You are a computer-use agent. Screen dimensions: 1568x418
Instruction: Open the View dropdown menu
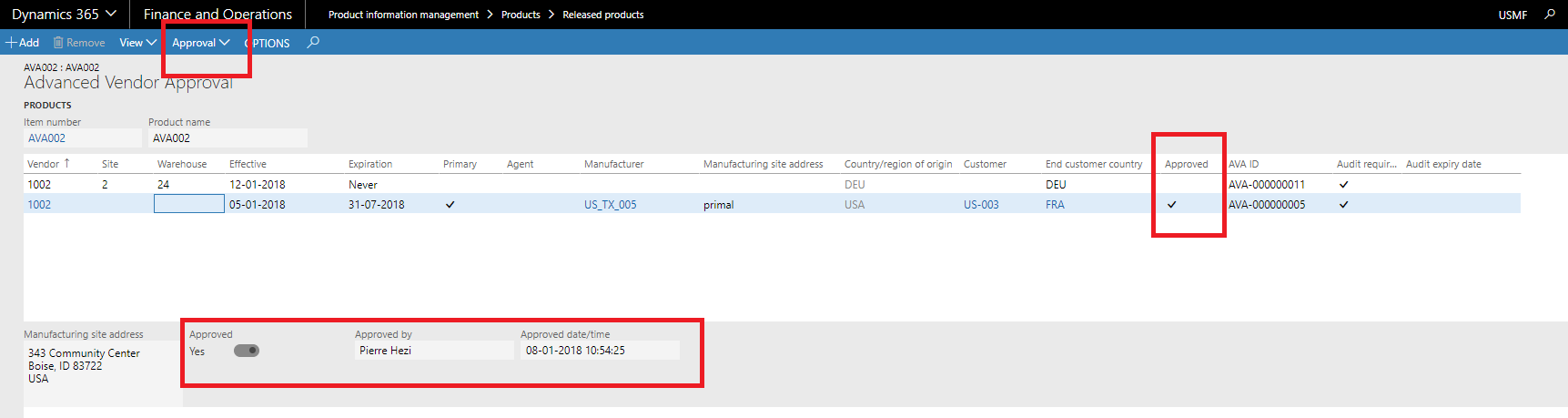pos(137,43)
